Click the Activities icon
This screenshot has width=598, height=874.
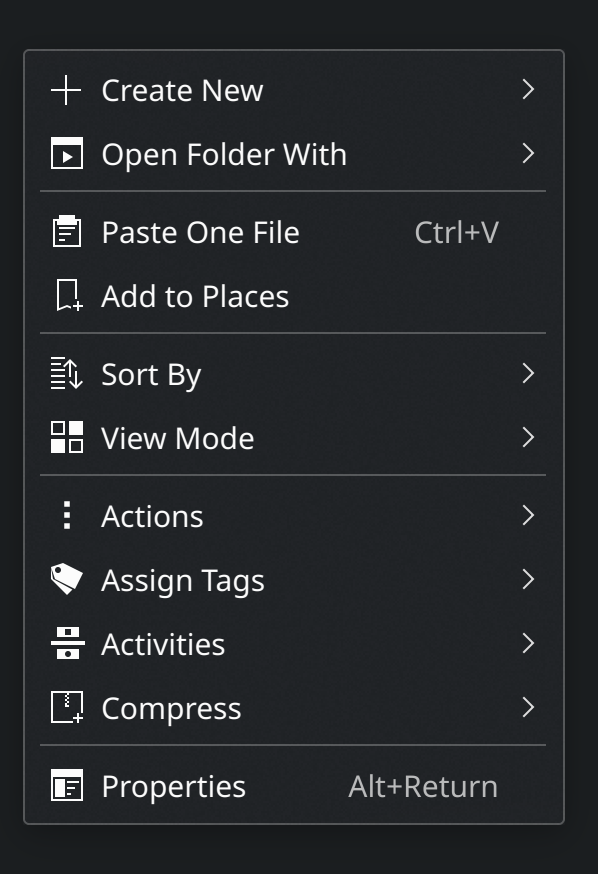[67, 643]
